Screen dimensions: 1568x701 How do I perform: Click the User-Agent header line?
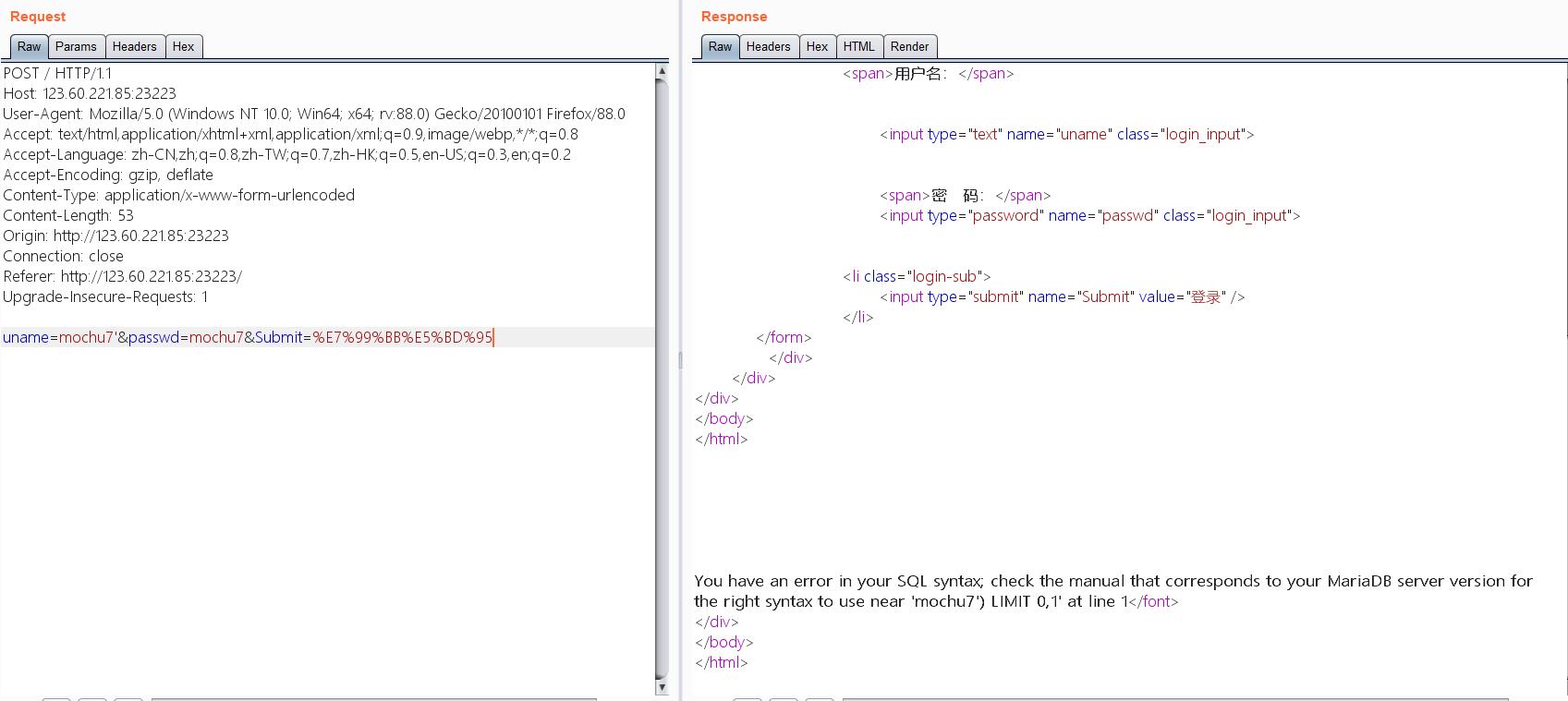[x=314, y=114]
